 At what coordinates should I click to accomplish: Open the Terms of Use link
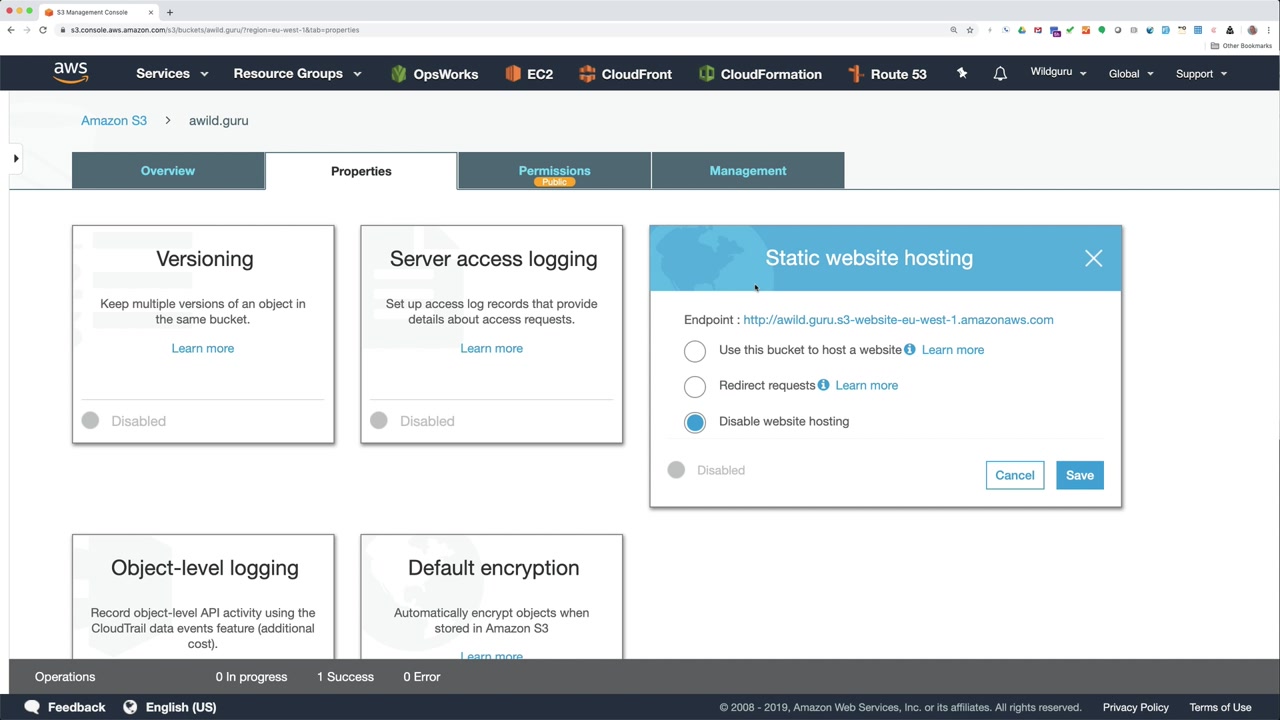click(x=1220, y=707)
